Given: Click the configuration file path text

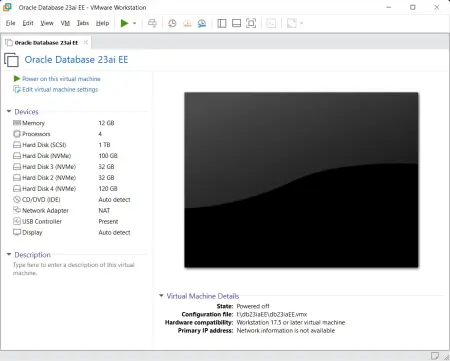Looking at the screenshot, I should [272, 314].
